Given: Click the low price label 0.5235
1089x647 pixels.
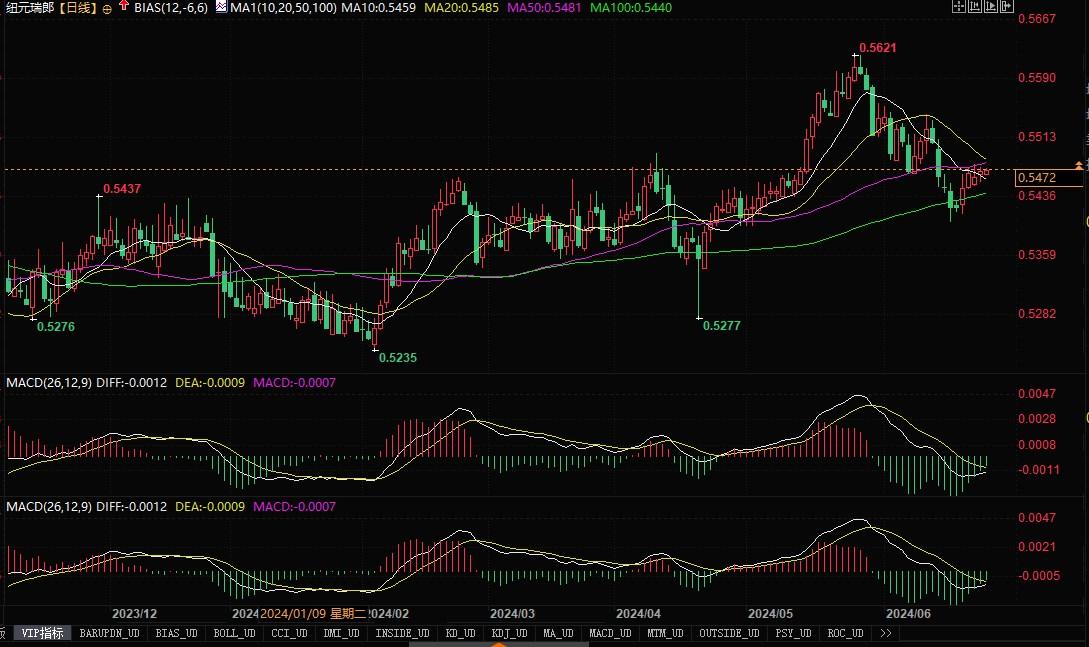Looking at the screenshot, I should (x=398, y=358).
